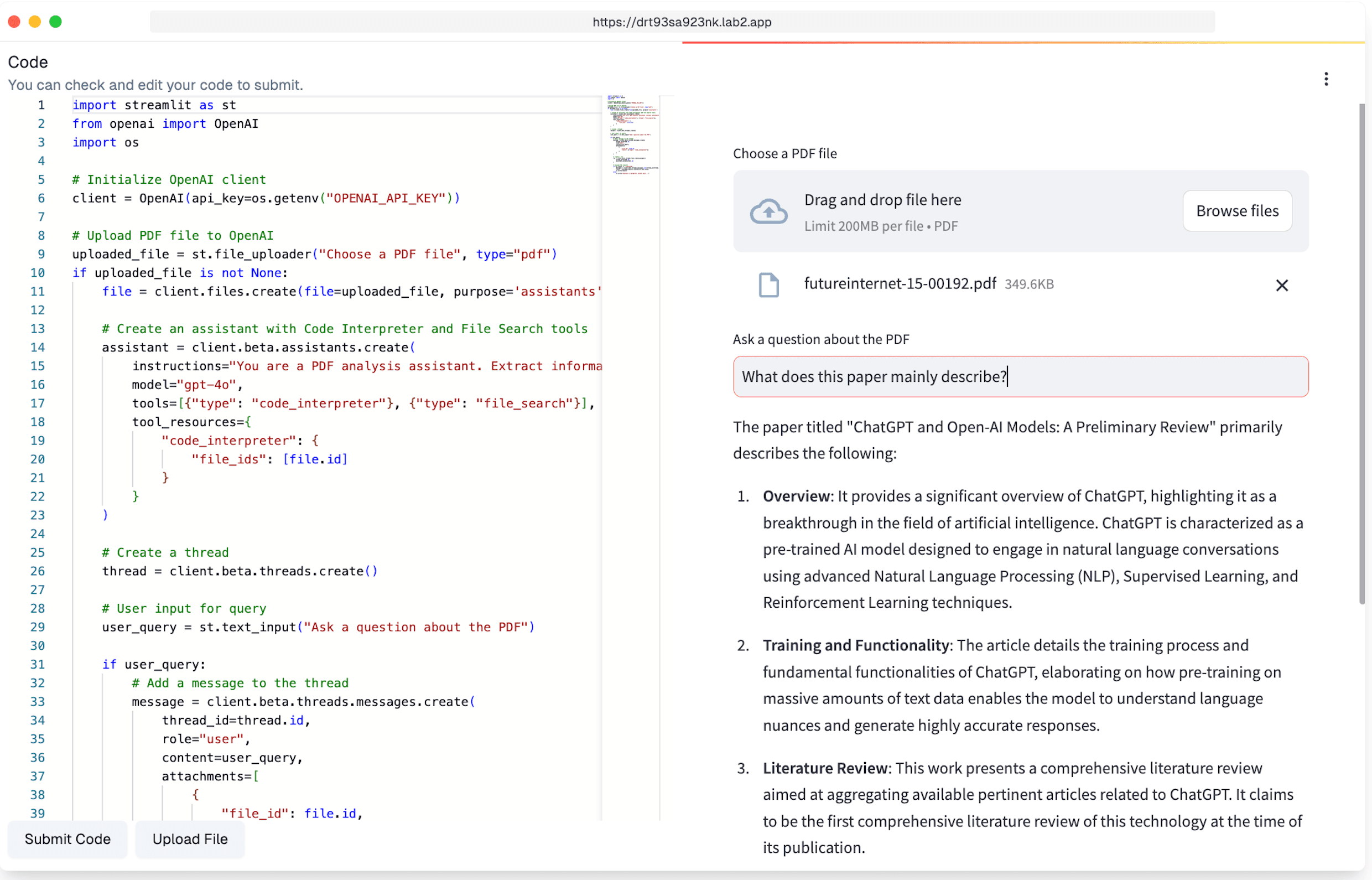Viewport: 1372px width, 880px height.
Task: Remove futureinternet-15-00192.pdf with the X
Action: point(1282,285)
